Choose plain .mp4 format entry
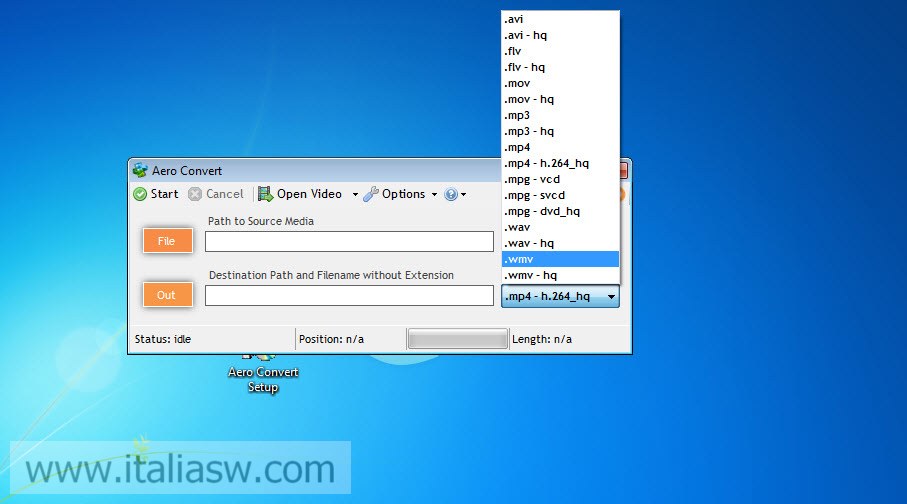This screenshot has width=907, height=504. [x=560, y=147]
